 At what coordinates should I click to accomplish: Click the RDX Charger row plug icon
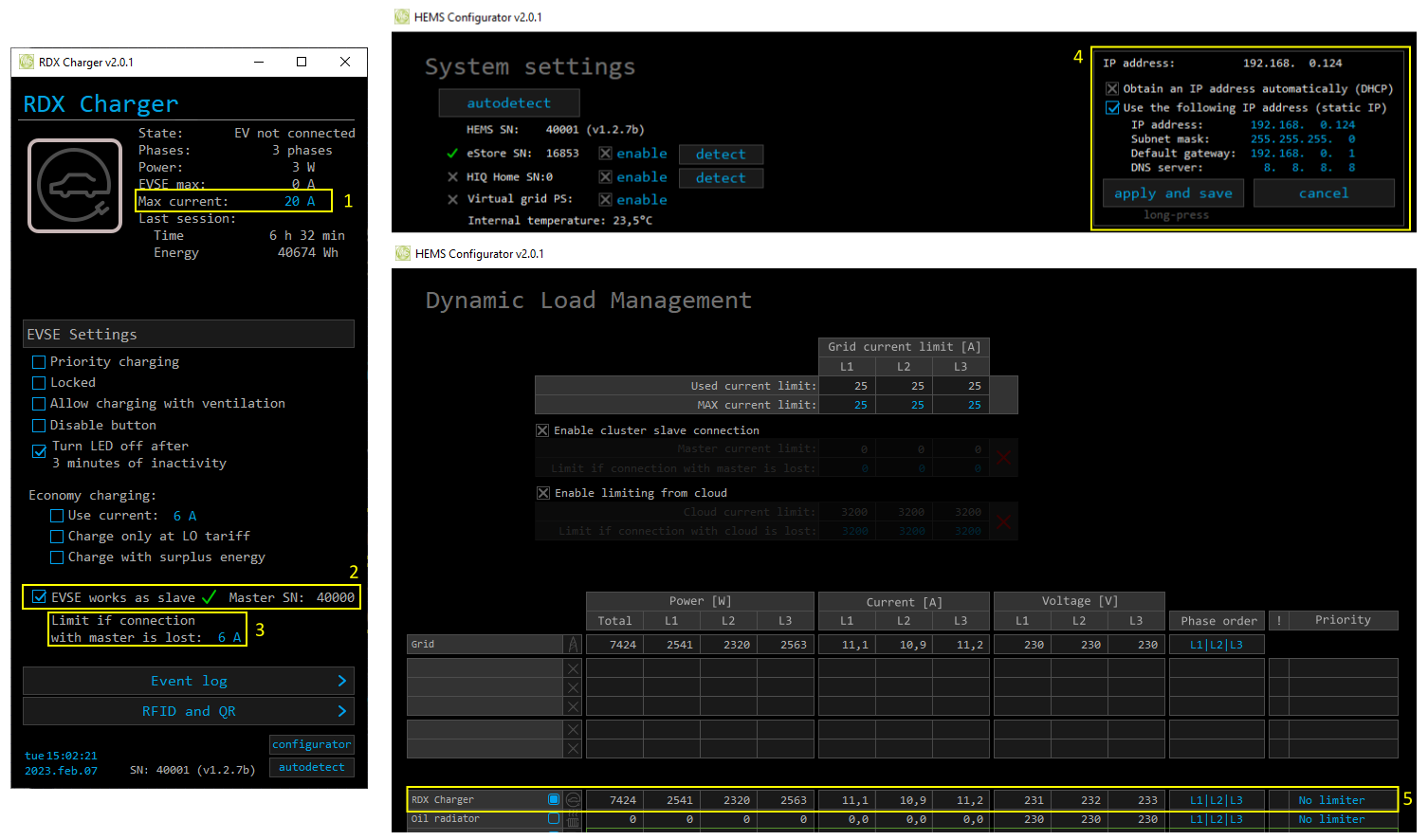(x=573, y=800)
